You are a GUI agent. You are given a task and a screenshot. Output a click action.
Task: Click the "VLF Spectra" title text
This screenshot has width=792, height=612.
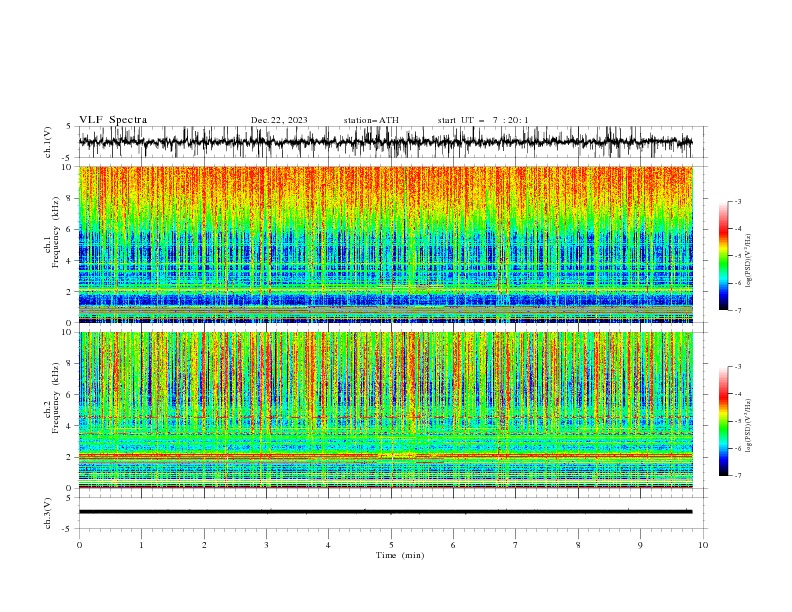[x=113, y=120]
